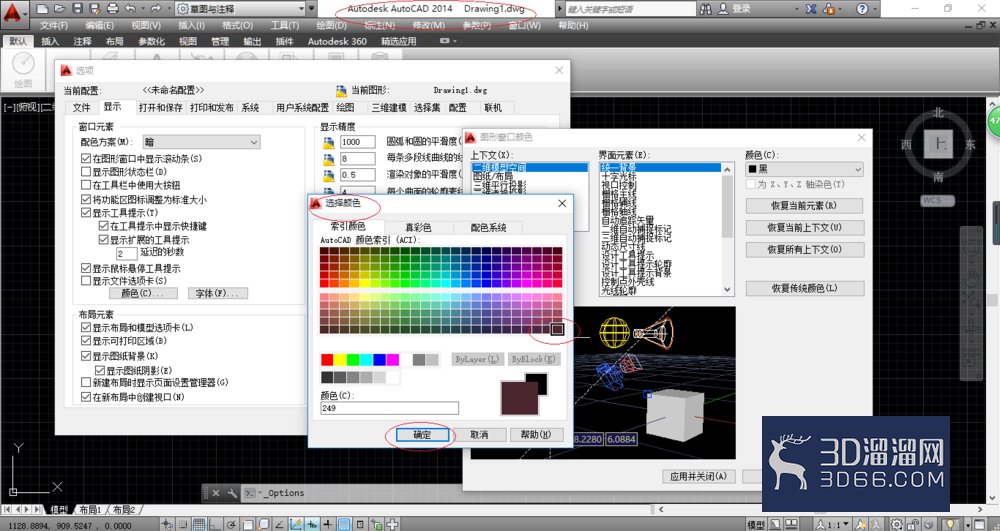The image size is (1000, 531).
Task: Click the Redo arrow icon
Action: pyautogui.click(x=155, y=9)
